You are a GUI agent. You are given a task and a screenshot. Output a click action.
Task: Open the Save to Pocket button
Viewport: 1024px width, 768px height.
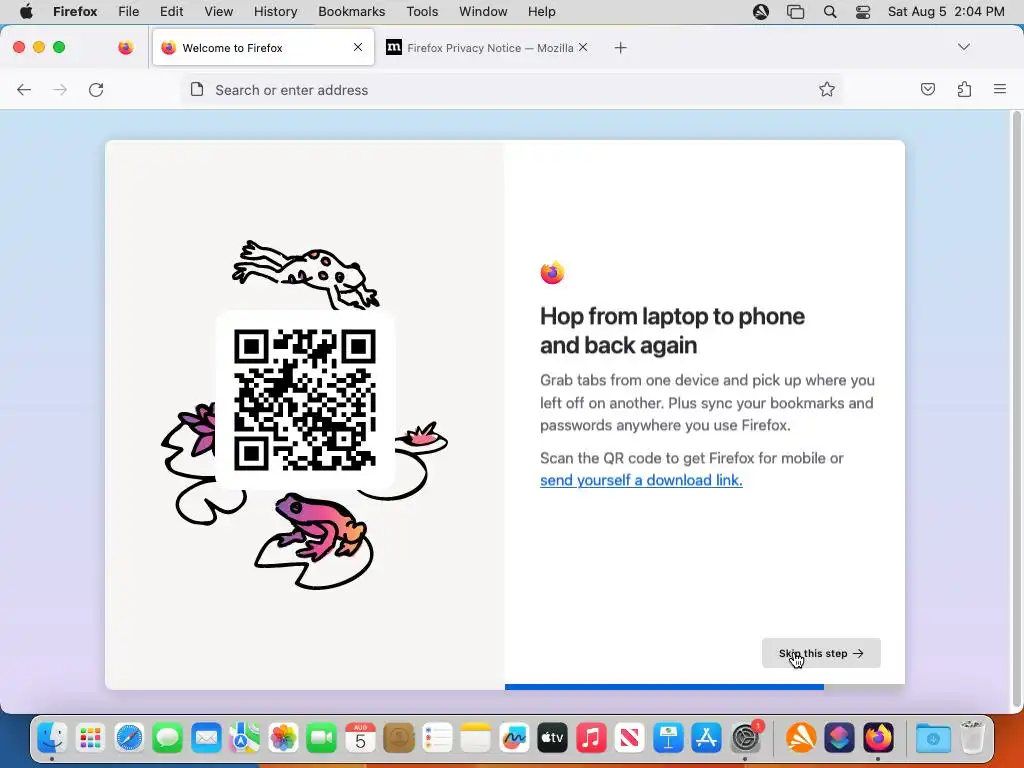[x=927, y=89]
